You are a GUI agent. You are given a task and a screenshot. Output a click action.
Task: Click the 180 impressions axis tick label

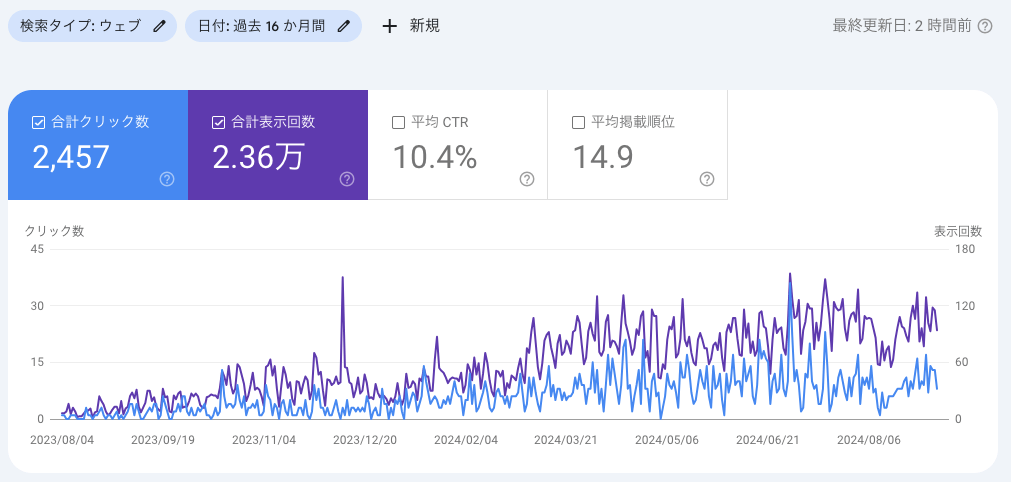tap(965, 249)
